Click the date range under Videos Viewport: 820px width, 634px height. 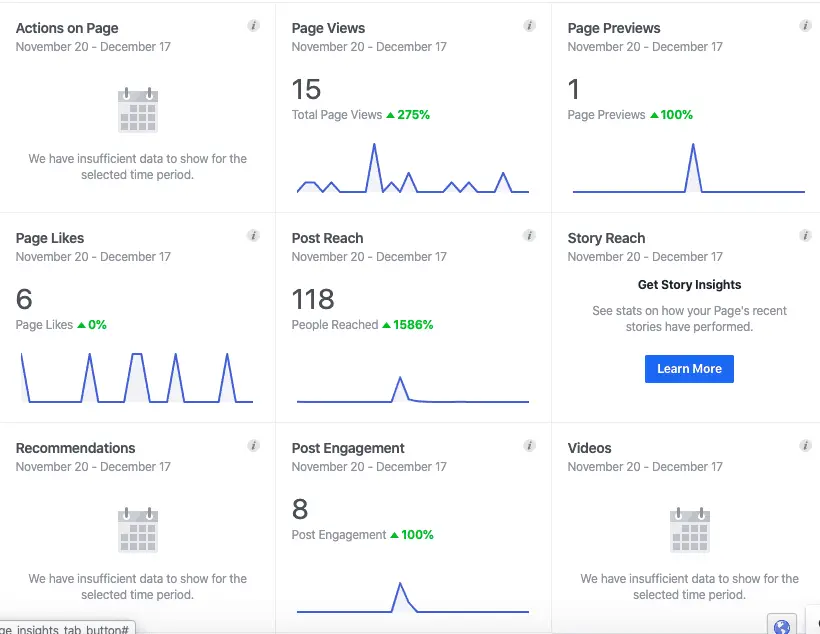(645, 467)
